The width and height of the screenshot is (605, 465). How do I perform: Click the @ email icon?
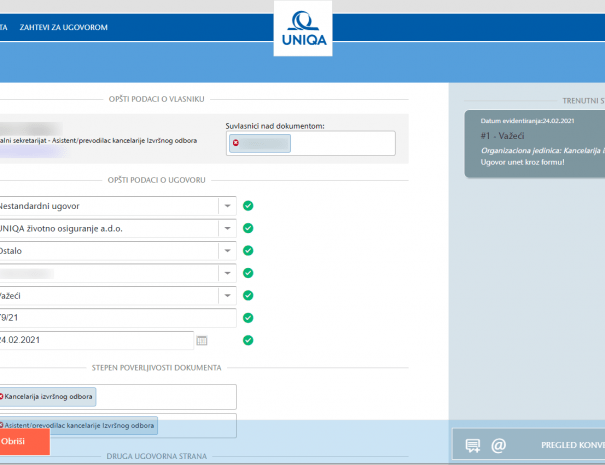[x=498, y=445]
